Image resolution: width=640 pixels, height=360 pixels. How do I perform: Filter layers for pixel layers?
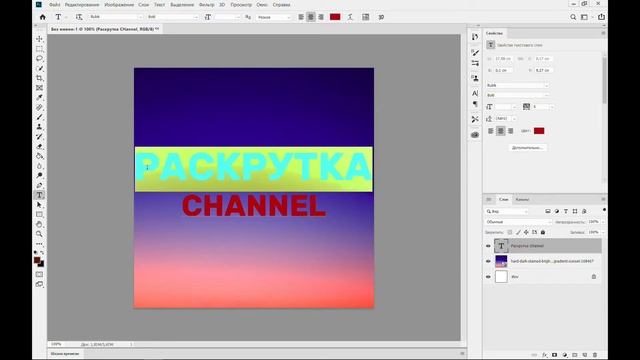pos(548,211)
